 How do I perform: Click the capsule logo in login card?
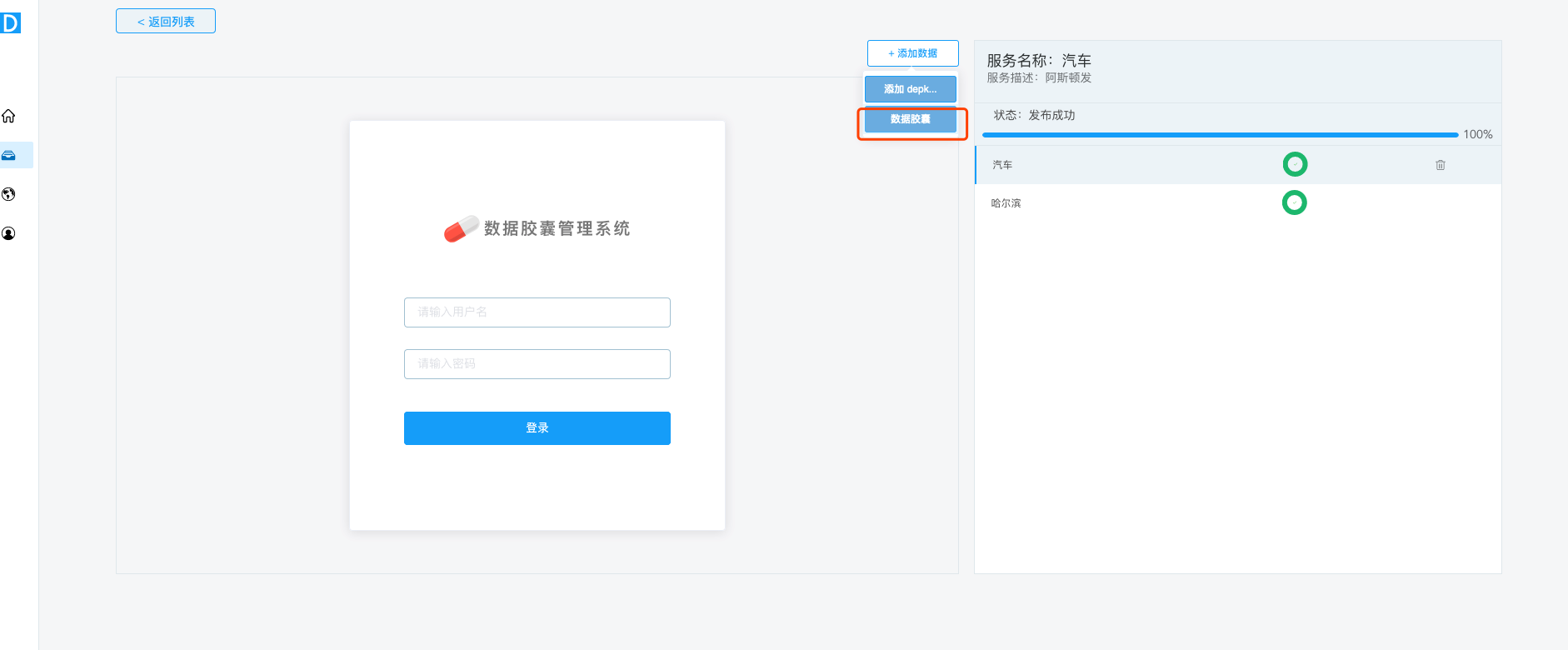point(461,228)
